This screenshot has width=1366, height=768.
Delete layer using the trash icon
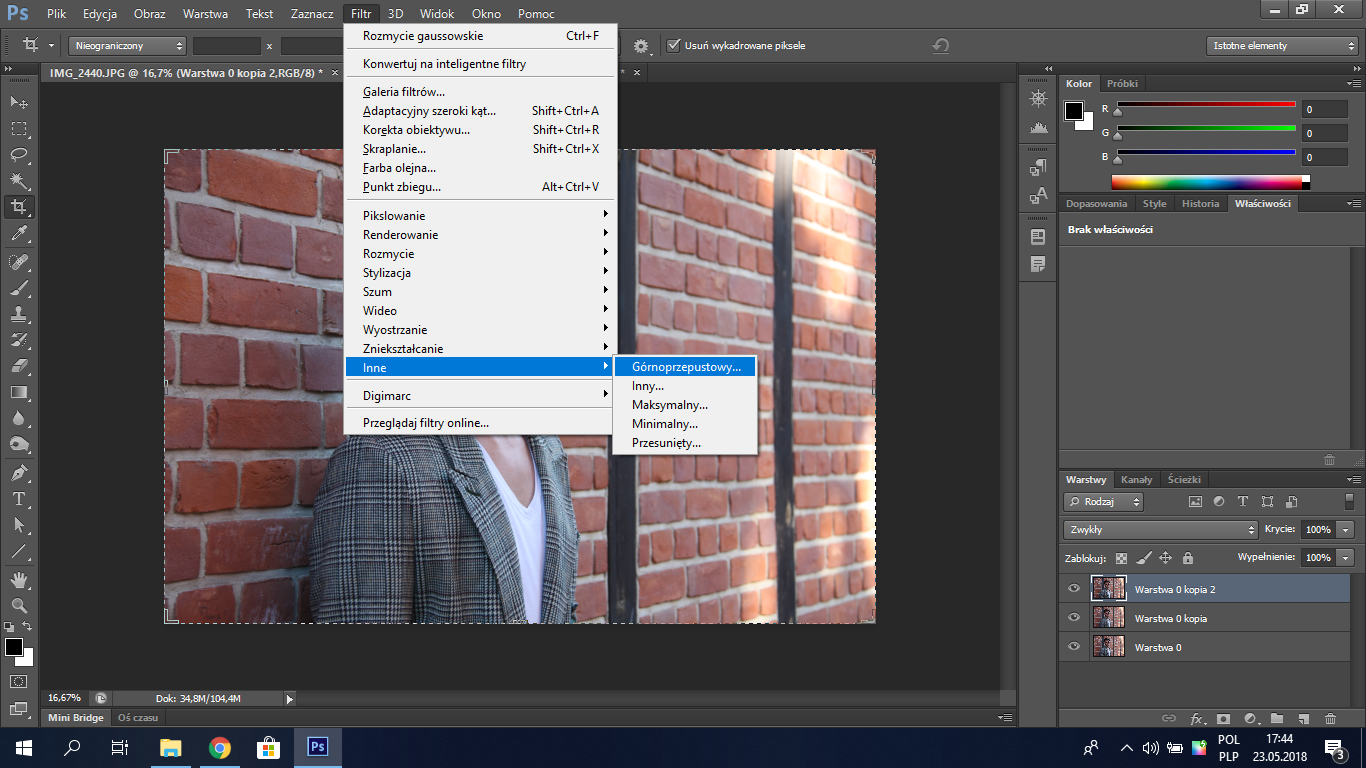click(x=1330, y=718)
